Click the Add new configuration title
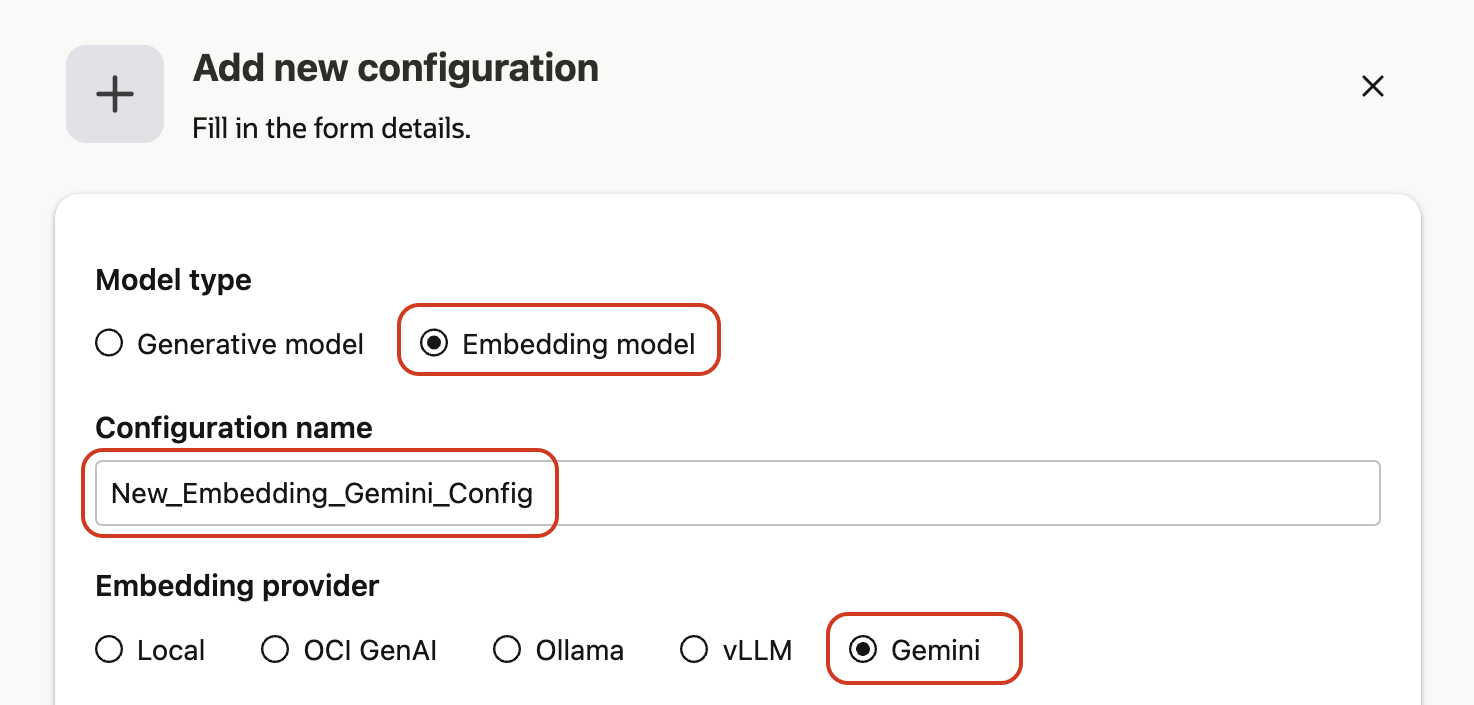 point(395,67)
